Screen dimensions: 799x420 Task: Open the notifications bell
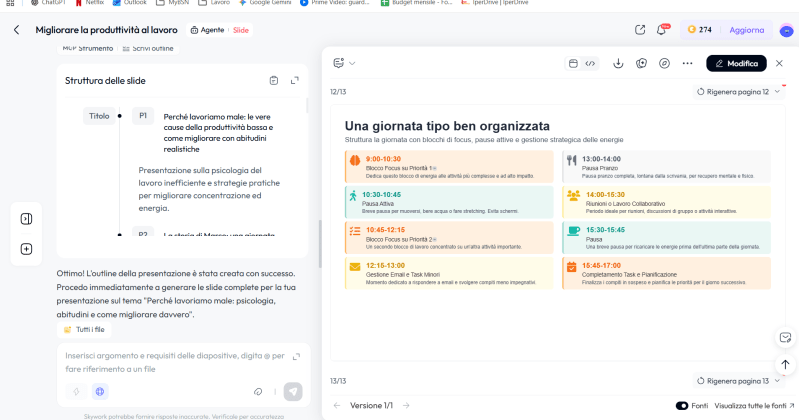point(661,30)
